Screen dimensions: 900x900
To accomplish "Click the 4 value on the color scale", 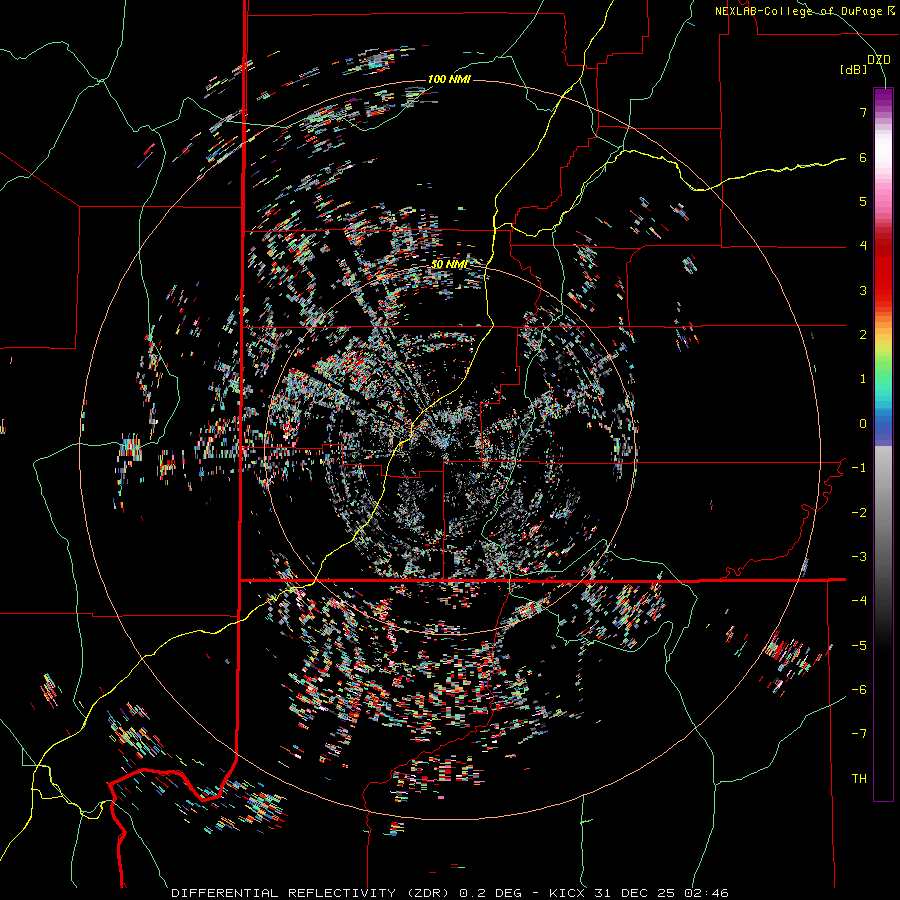I will 863,246.
